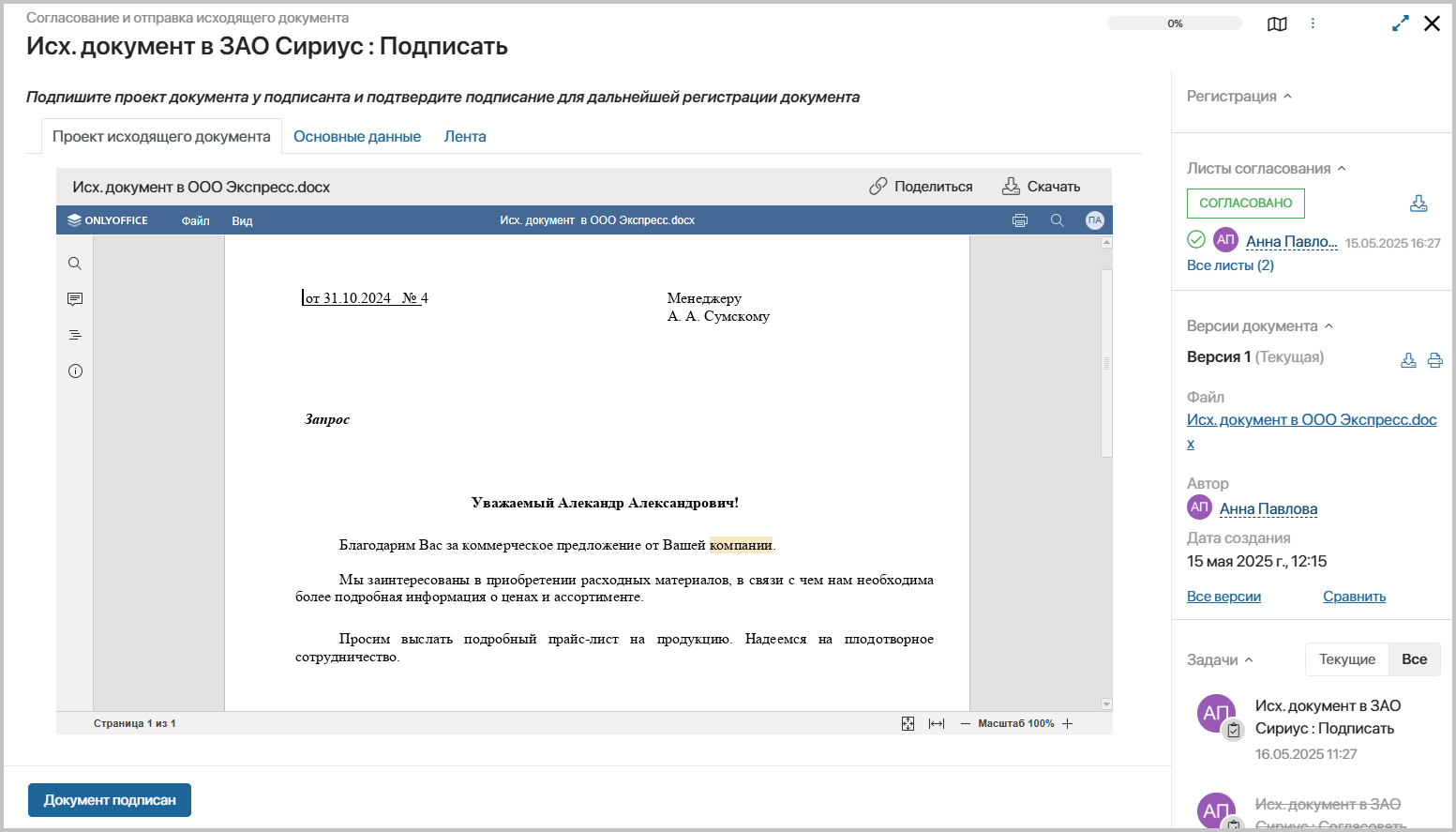
Task: Click avatar of the Подписать task
Action: 1217,714
